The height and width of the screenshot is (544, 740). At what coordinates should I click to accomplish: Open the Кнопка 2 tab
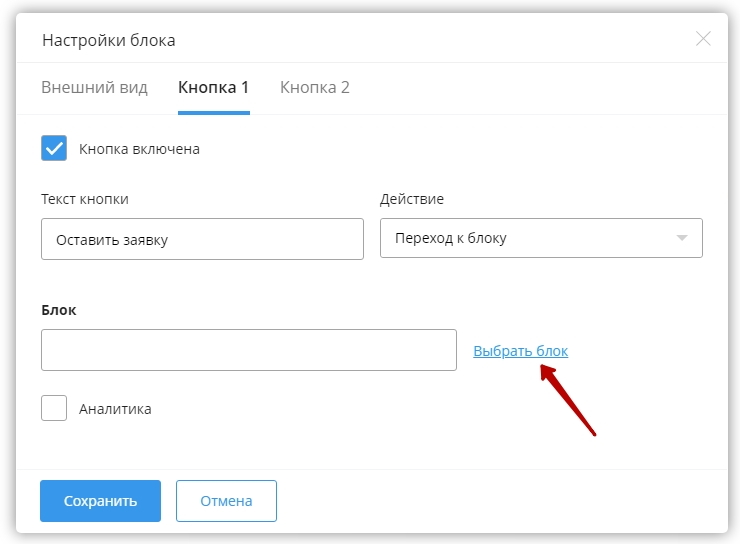click(x=314, y=87)
